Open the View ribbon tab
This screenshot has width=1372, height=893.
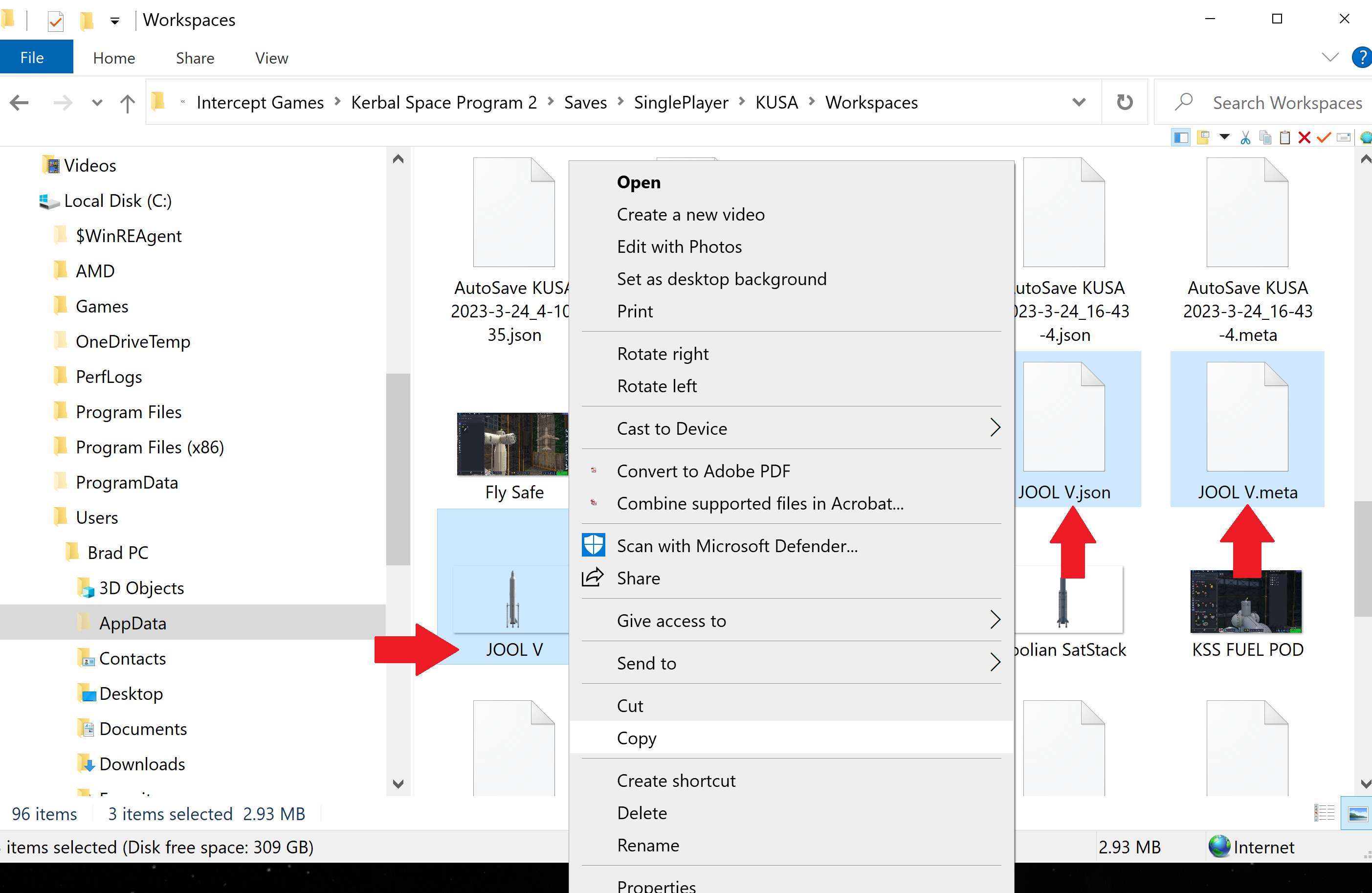click(x=271, y=58)
